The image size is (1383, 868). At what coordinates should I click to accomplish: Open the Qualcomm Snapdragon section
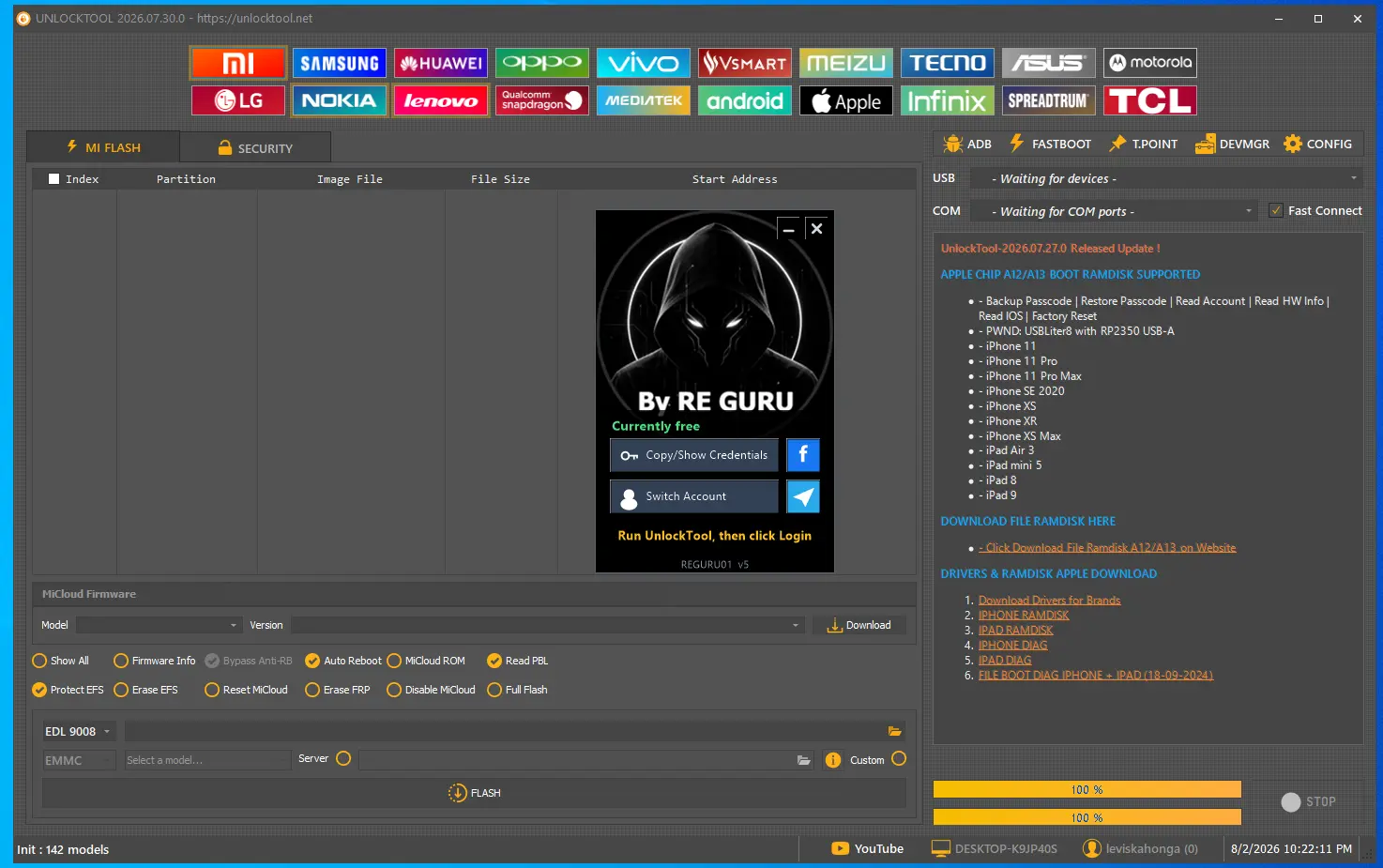542,100
